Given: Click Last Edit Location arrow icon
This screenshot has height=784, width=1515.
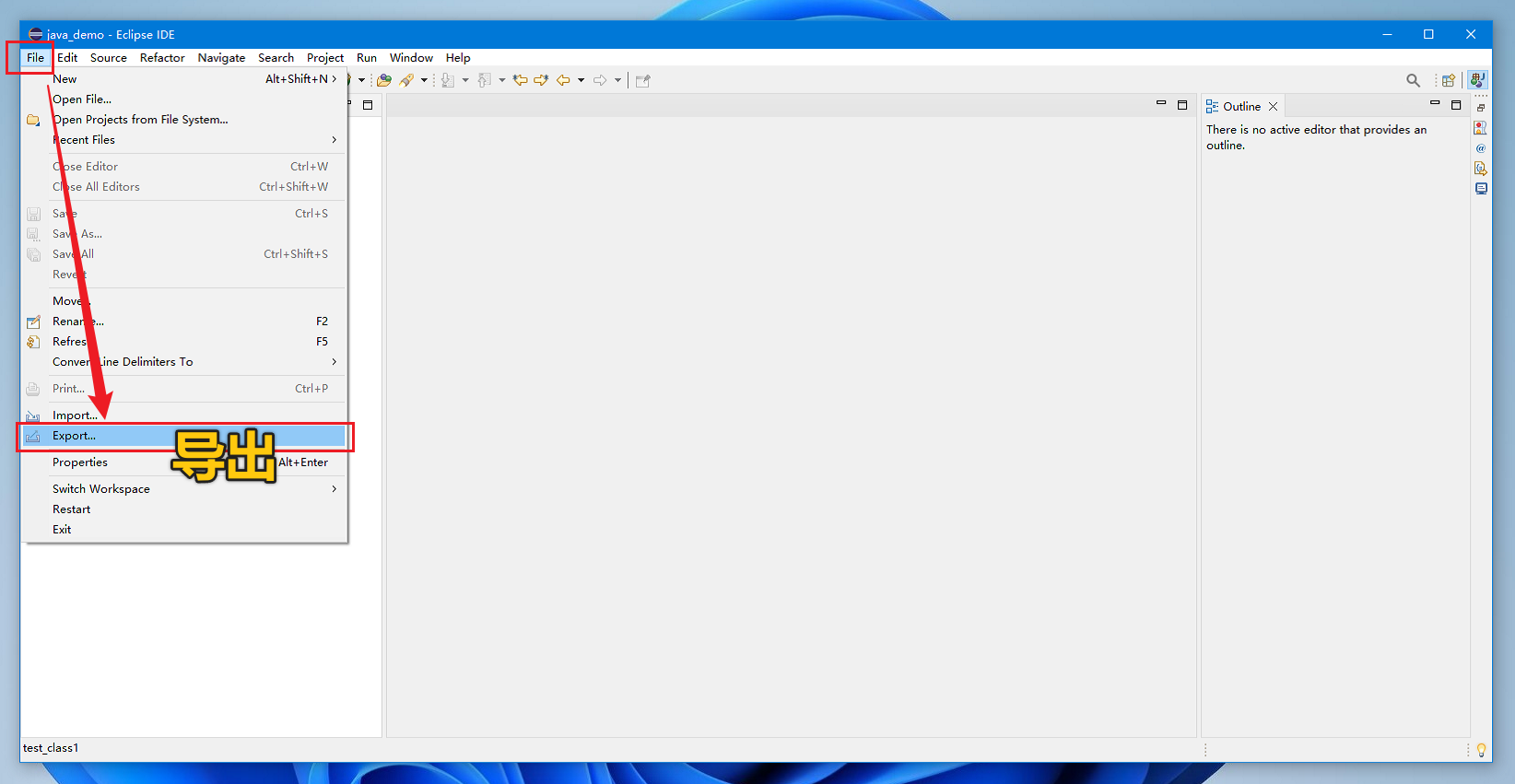Looking at the screenshot, I should (521, 80).
